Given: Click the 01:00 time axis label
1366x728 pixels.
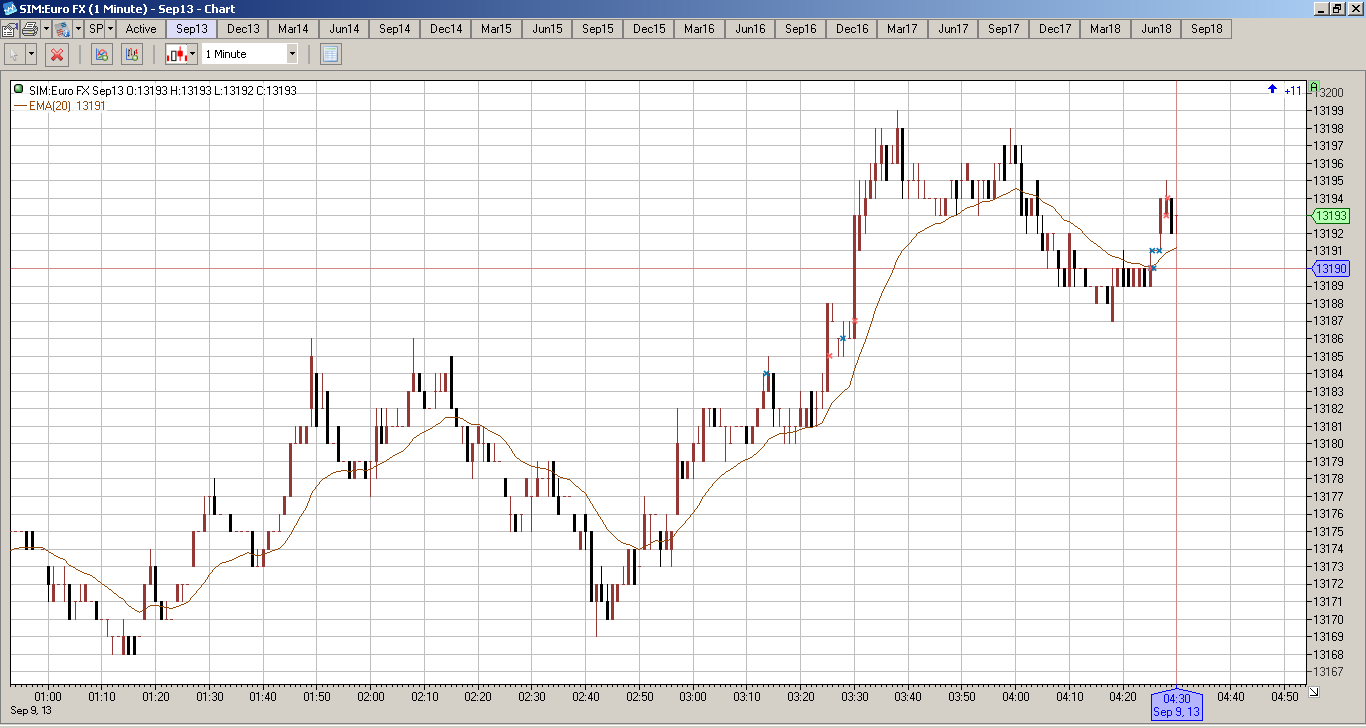Looking at the screenshot, I should (48, 696).
